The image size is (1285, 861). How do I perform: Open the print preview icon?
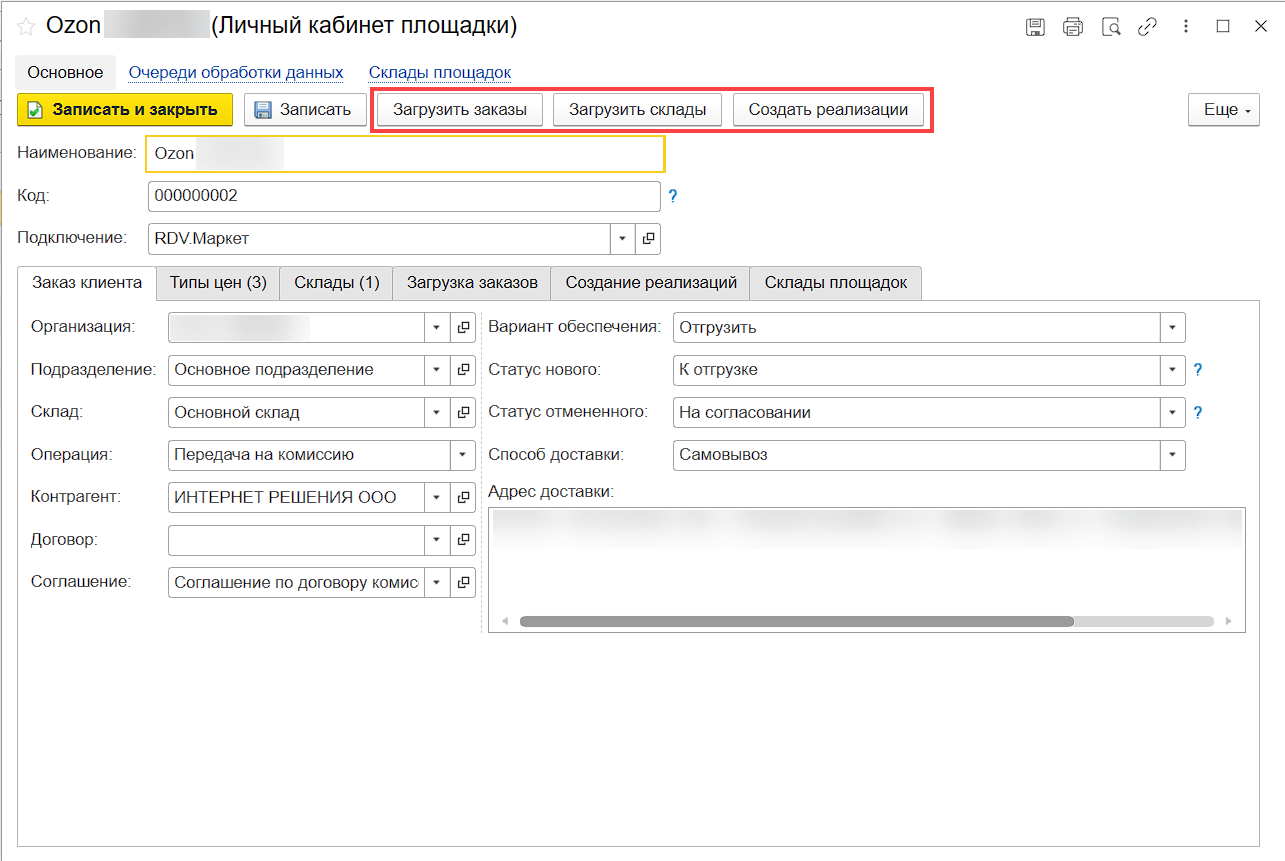coord(1111,27)
